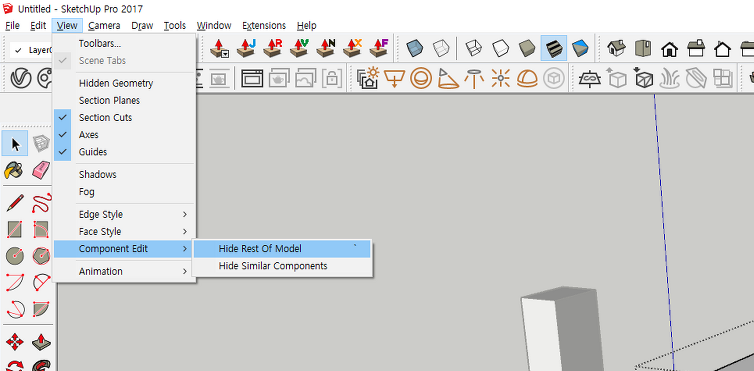The height and width of the screenshot is (371, 754).
Task: Open the Edit menu
Action: click(x=38, y=25)
